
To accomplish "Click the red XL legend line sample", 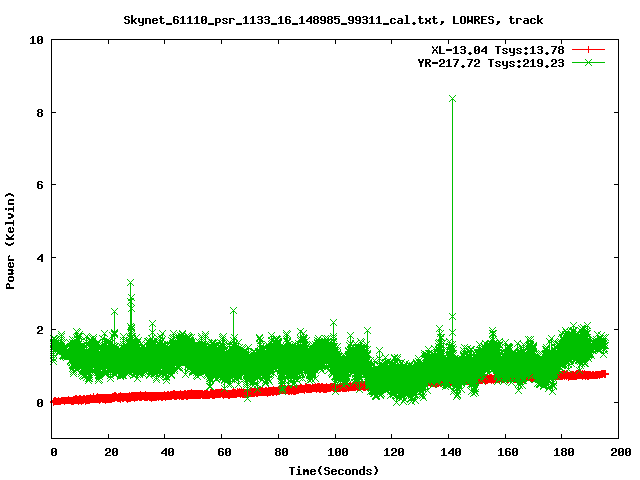I will point(589,49).
